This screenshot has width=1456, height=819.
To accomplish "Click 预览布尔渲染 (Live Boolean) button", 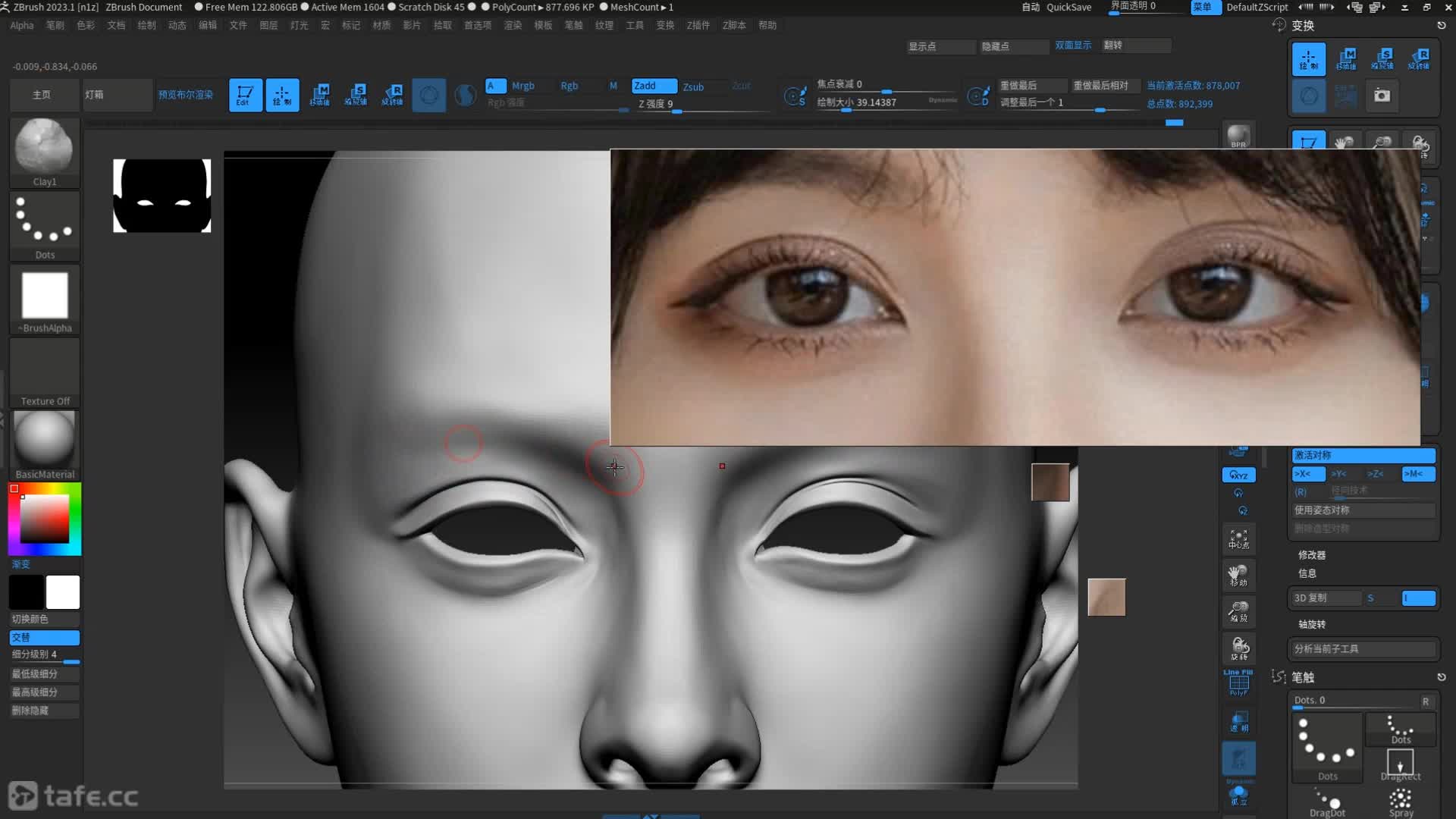I will tap(186, 95).
